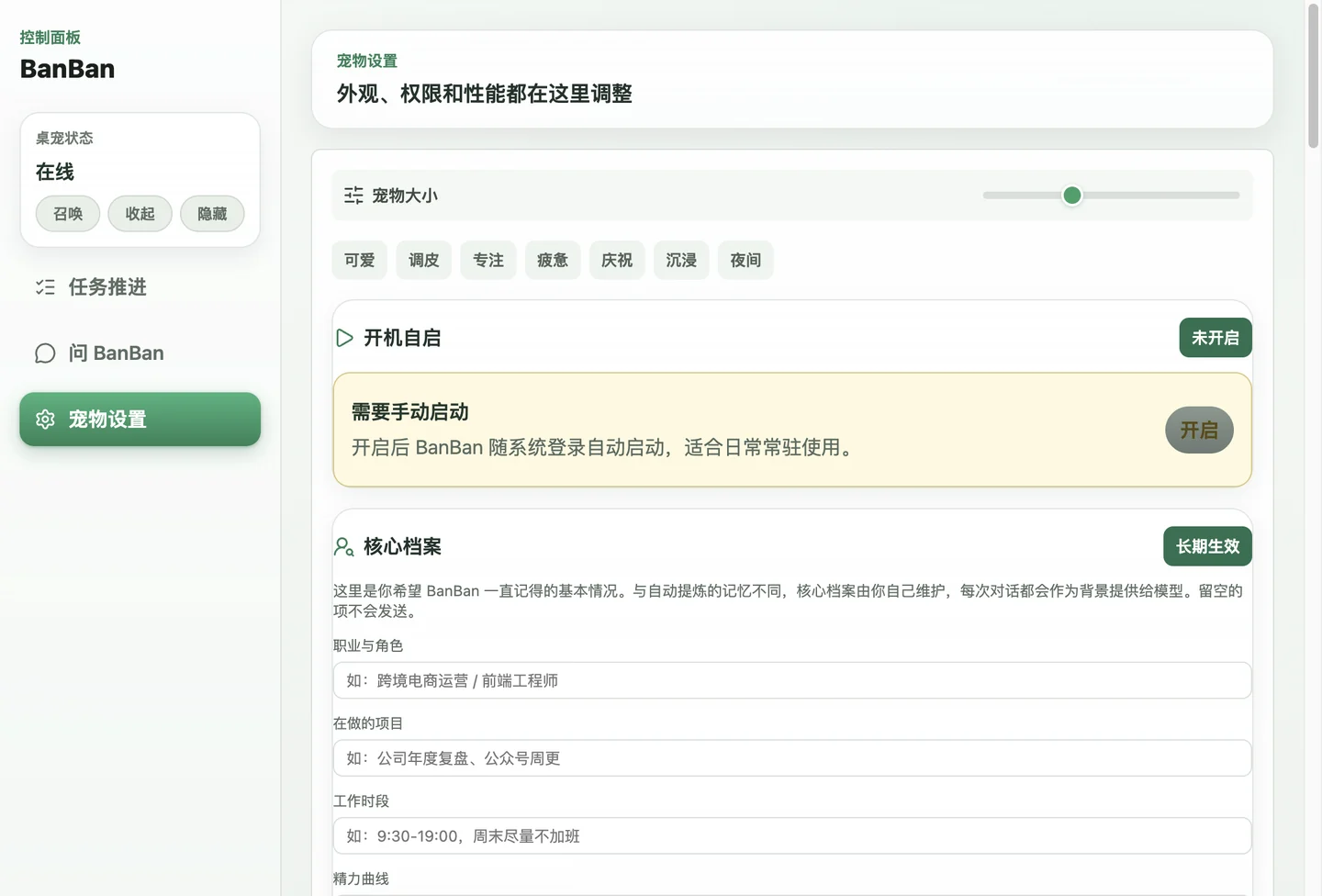Click the task checklist icon beside 任务推进

[45, 287]
